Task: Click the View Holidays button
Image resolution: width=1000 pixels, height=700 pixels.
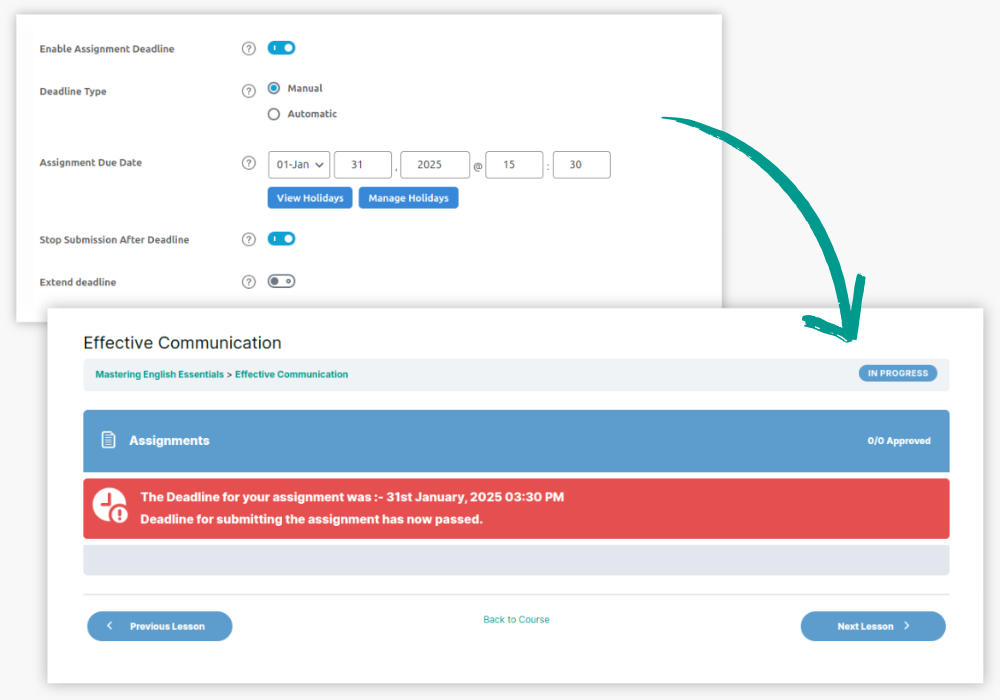Action: click(310, 198)
